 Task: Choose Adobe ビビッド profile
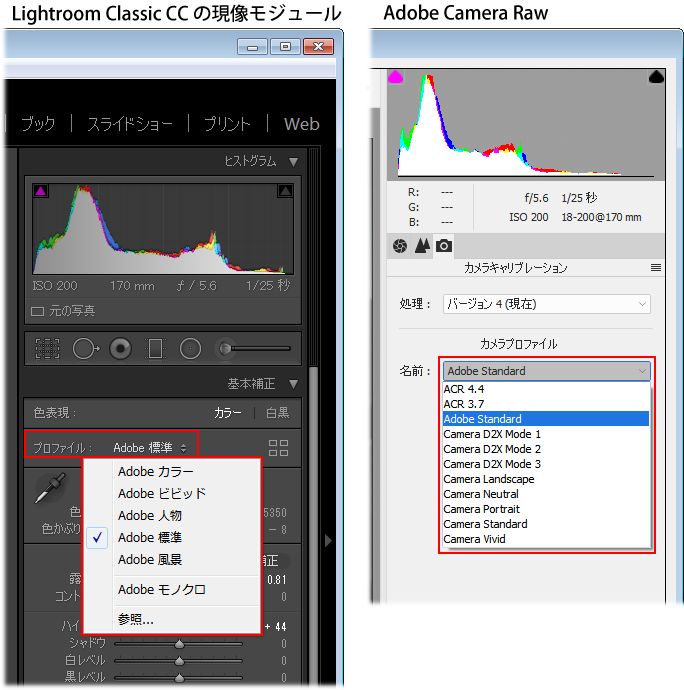pos(162,494)
